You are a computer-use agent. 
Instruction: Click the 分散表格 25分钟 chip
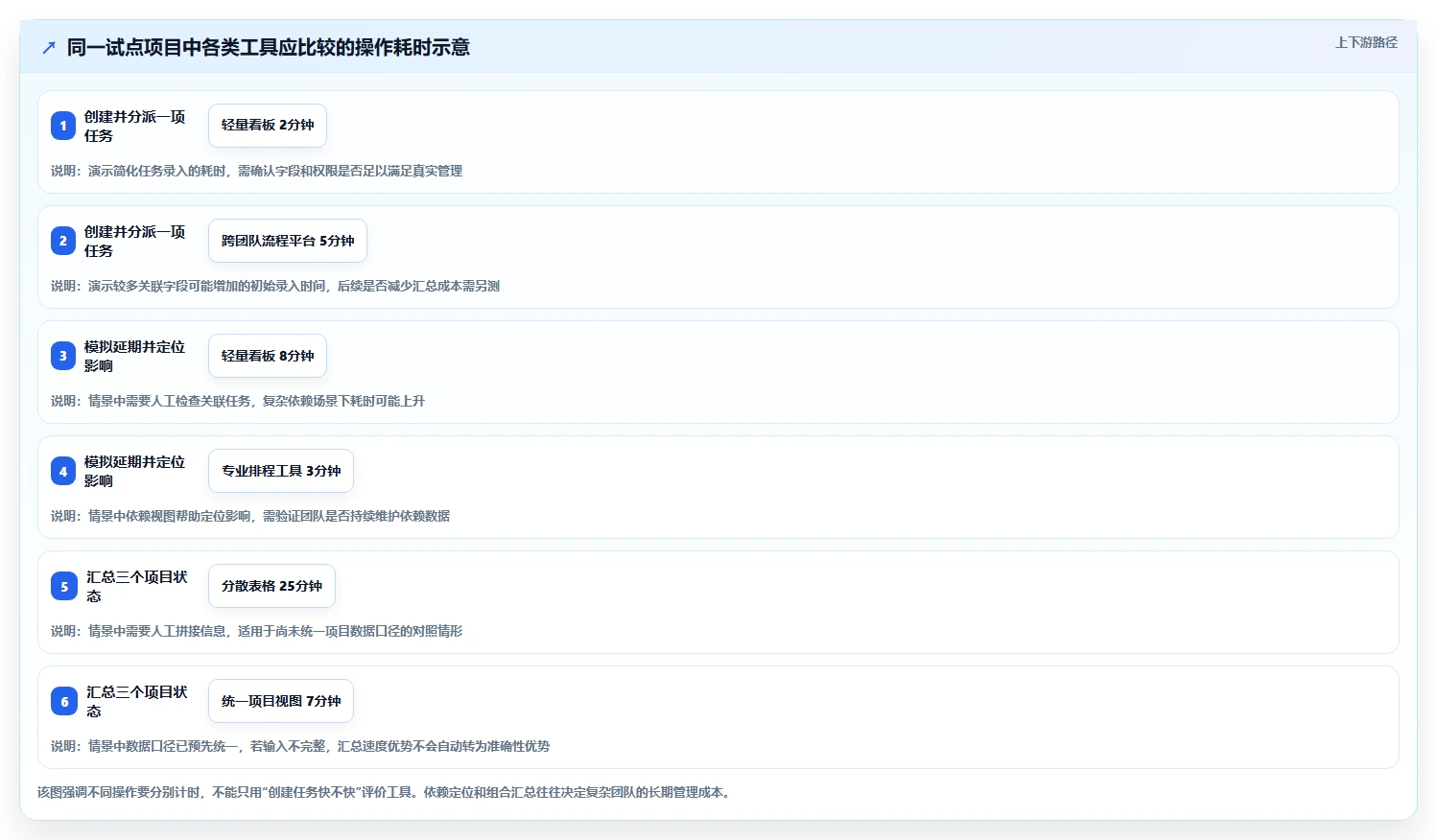click(x=271, y=586)
